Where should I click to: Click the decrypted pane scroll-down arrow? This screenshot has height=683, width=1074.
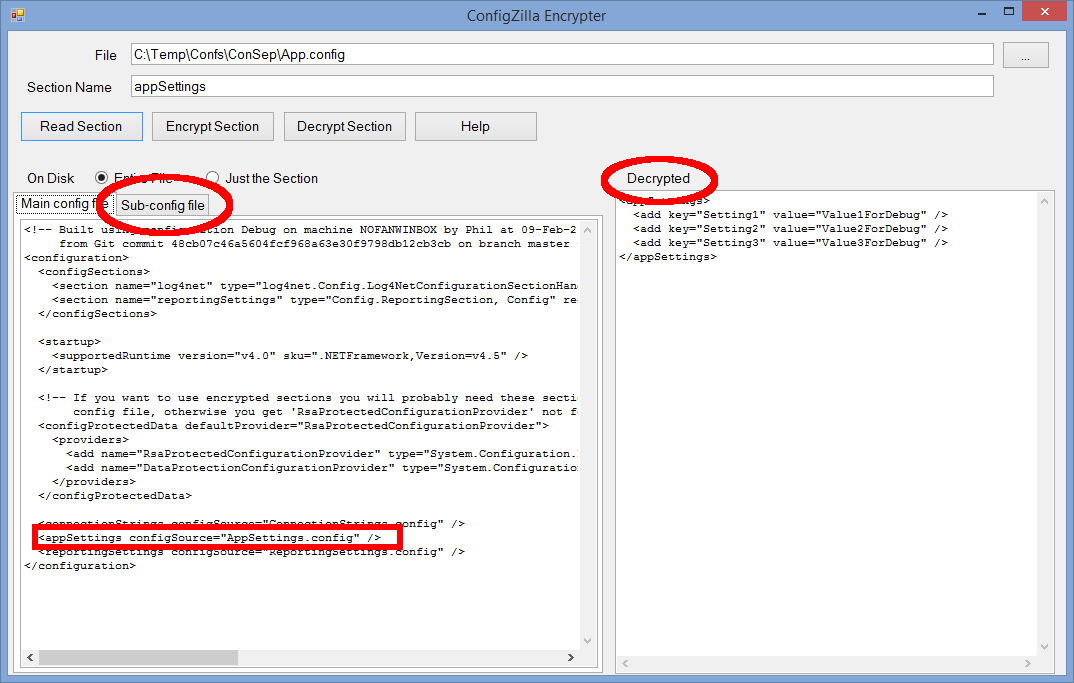point(1044,646)
